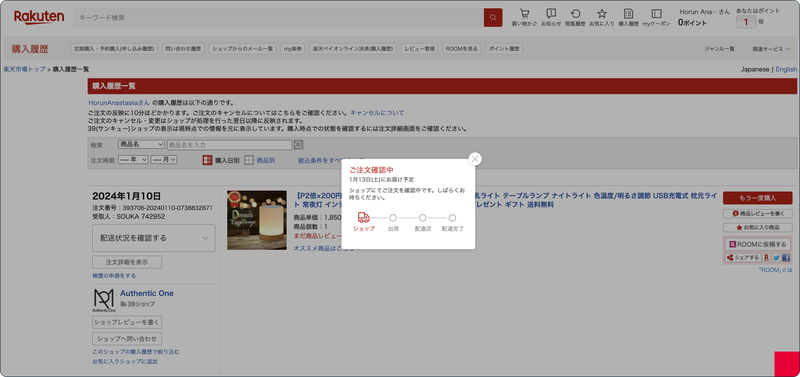The height and width of the screenshot is (377, 800).
Task: Open 楽天ペイオンライン決済 tab
Action: [353, 49]
